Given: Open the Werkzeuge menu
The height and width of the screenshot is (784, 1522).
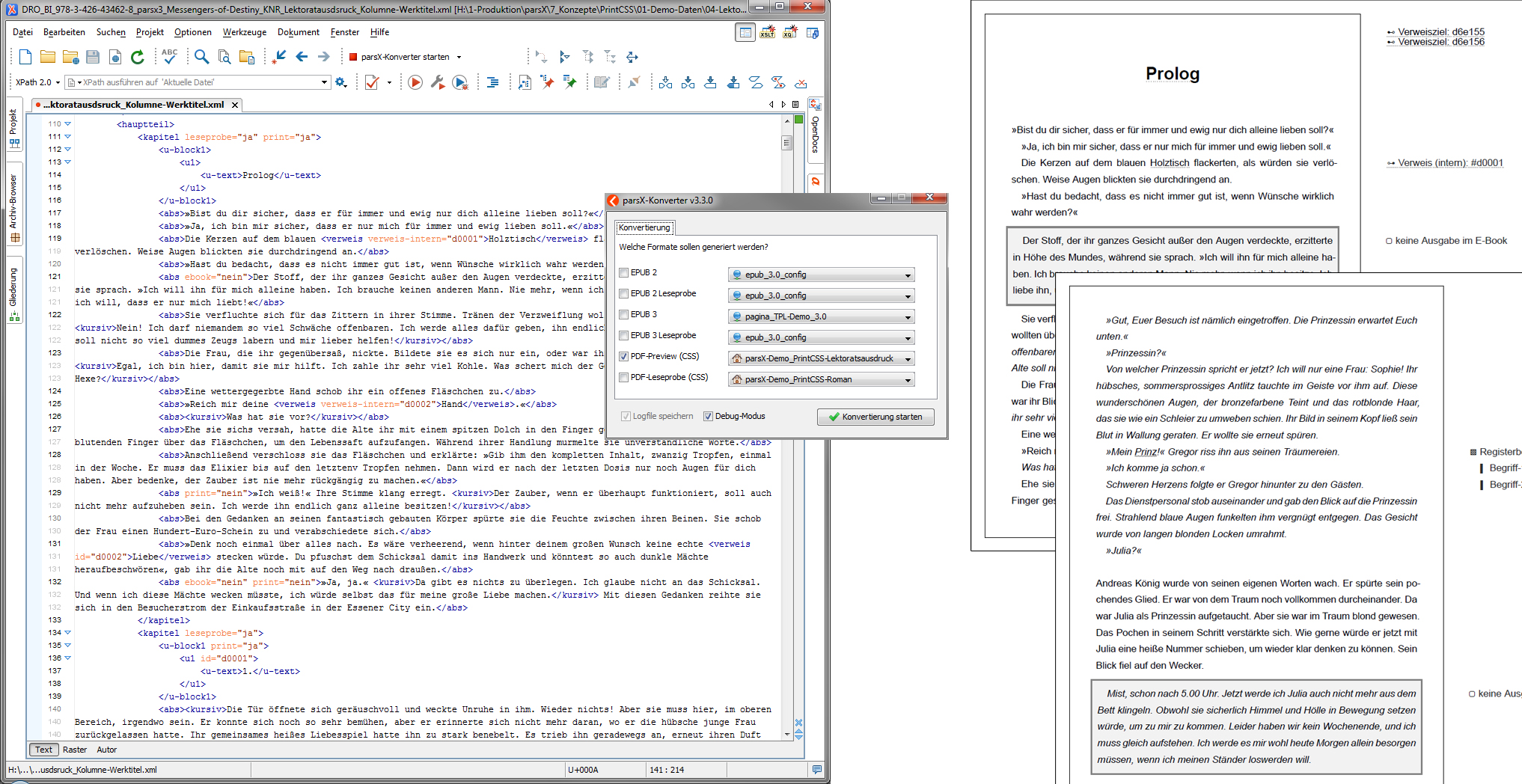Looking at the screenshot, I should (245, 32).
